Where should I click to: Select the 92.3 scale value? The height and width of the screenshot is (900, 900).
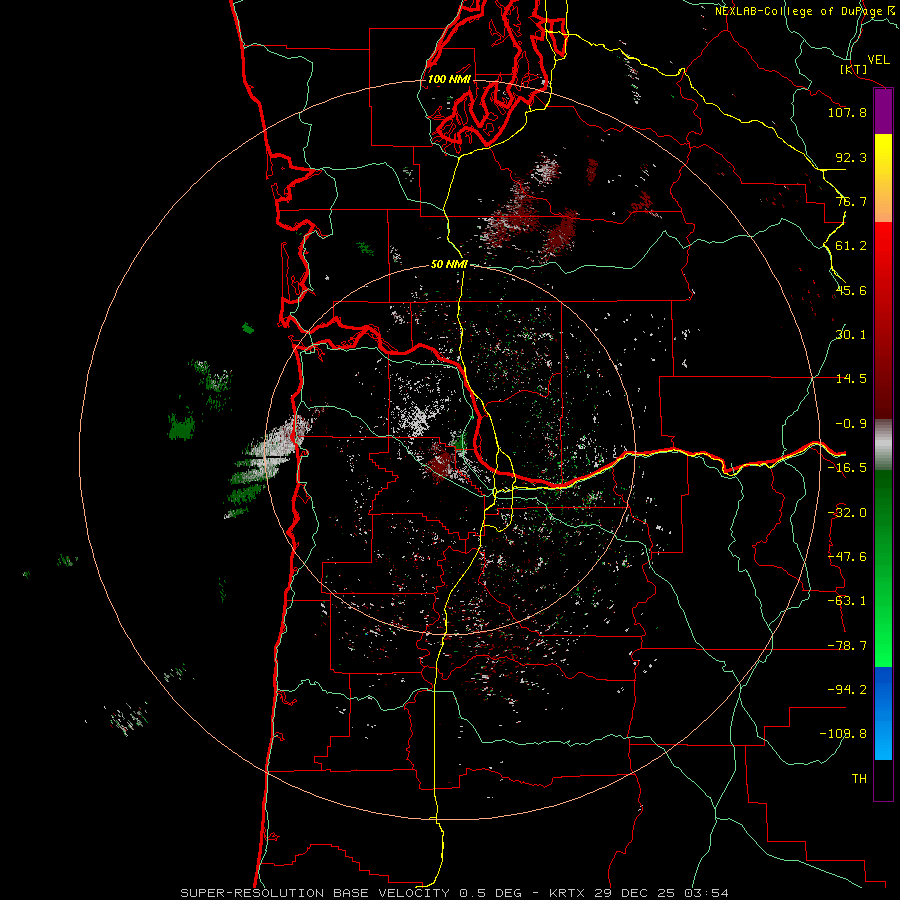(851, 157)
